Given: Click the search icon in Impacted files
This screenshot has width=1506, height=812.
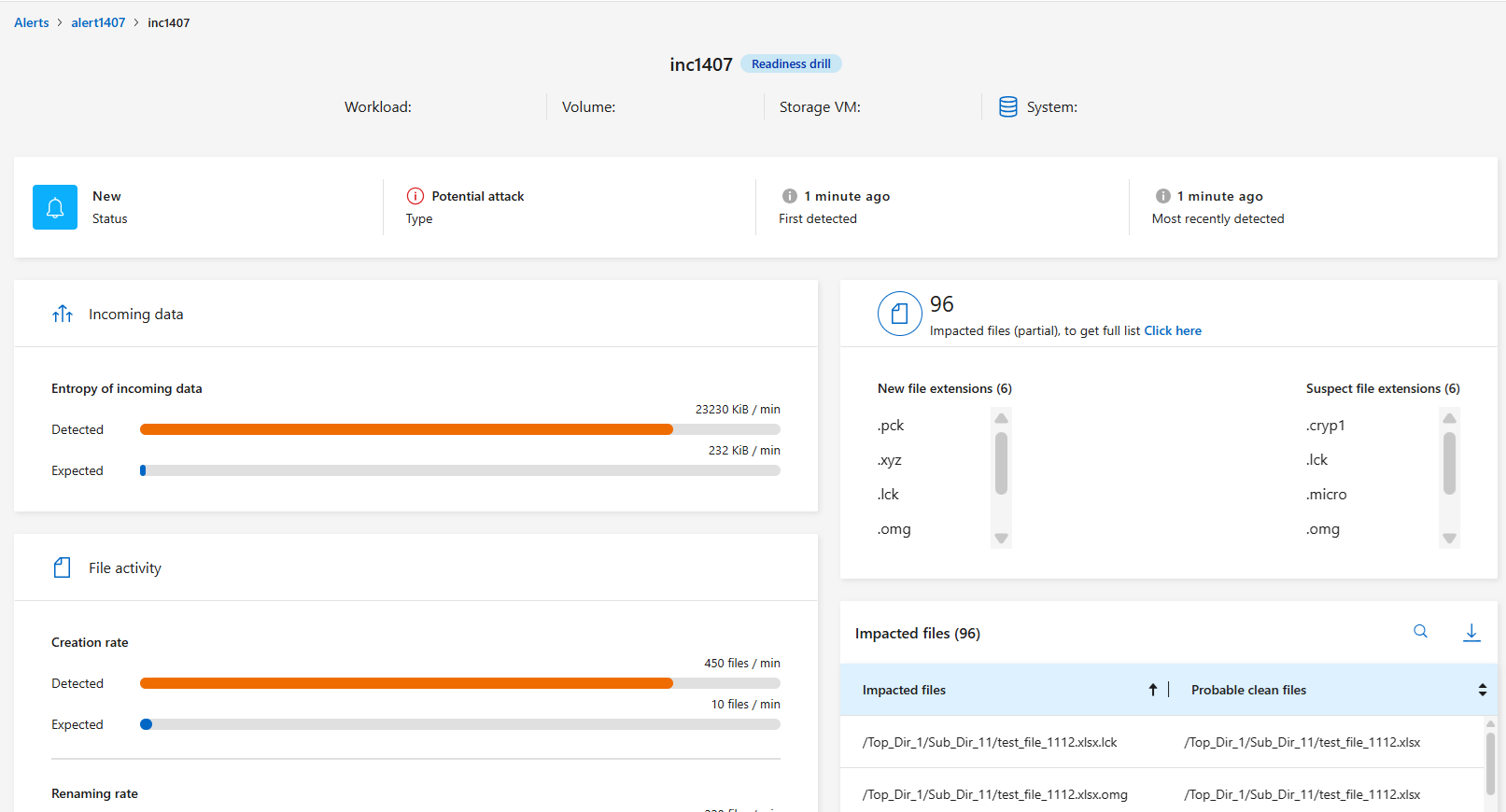Looking at the screenshot, I should (1420, 632).
